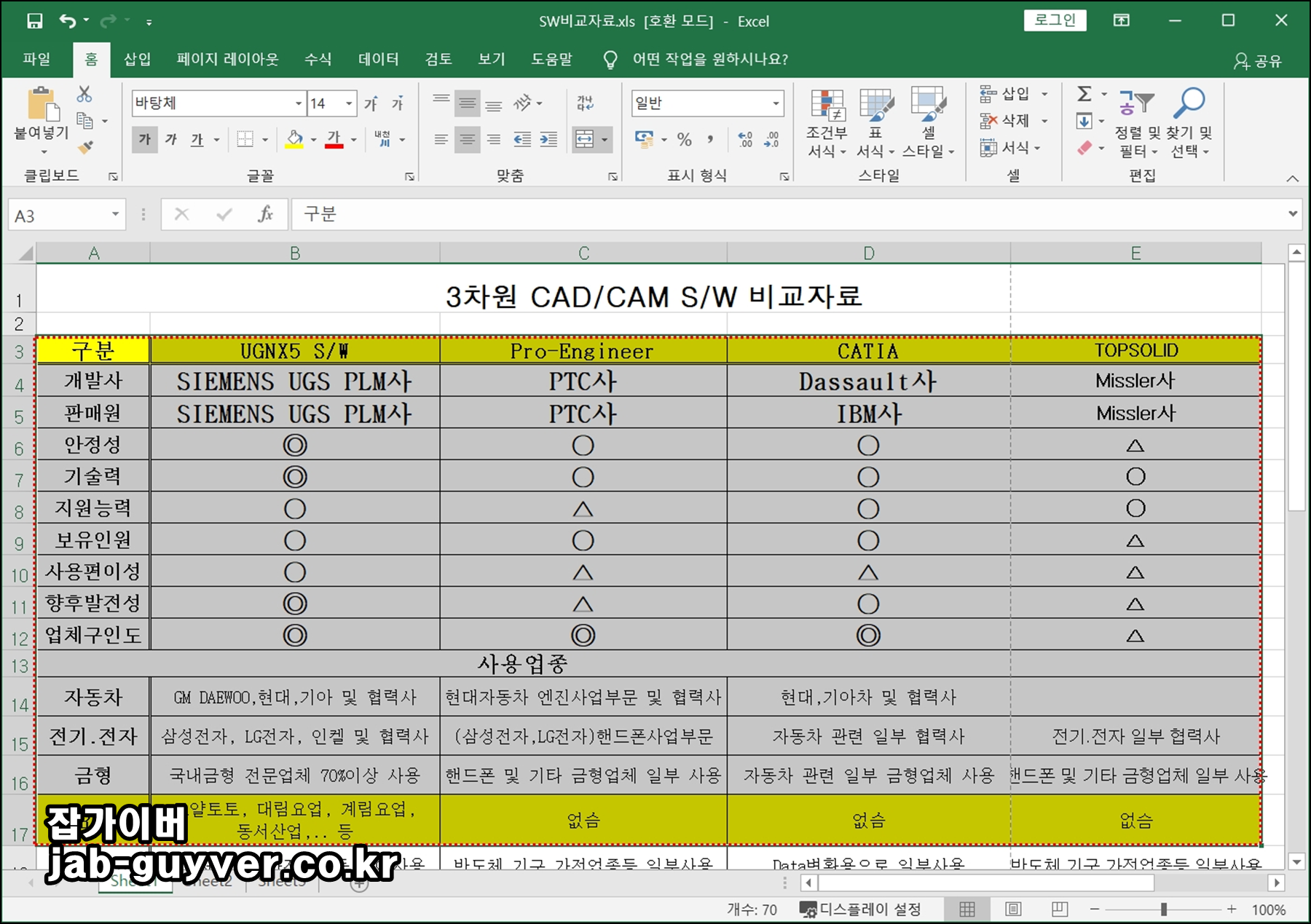
Task: Open Conditional Formatting menu
Action: [827, 123]
